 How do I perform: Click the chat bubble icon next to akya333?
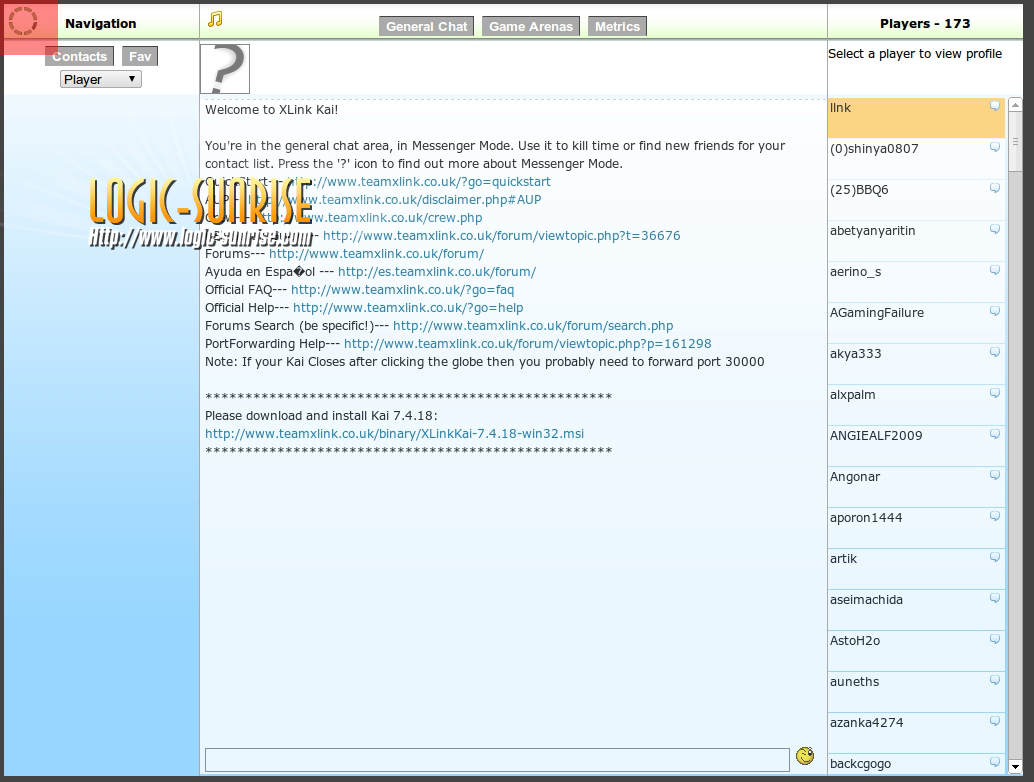tap(995, 352)
